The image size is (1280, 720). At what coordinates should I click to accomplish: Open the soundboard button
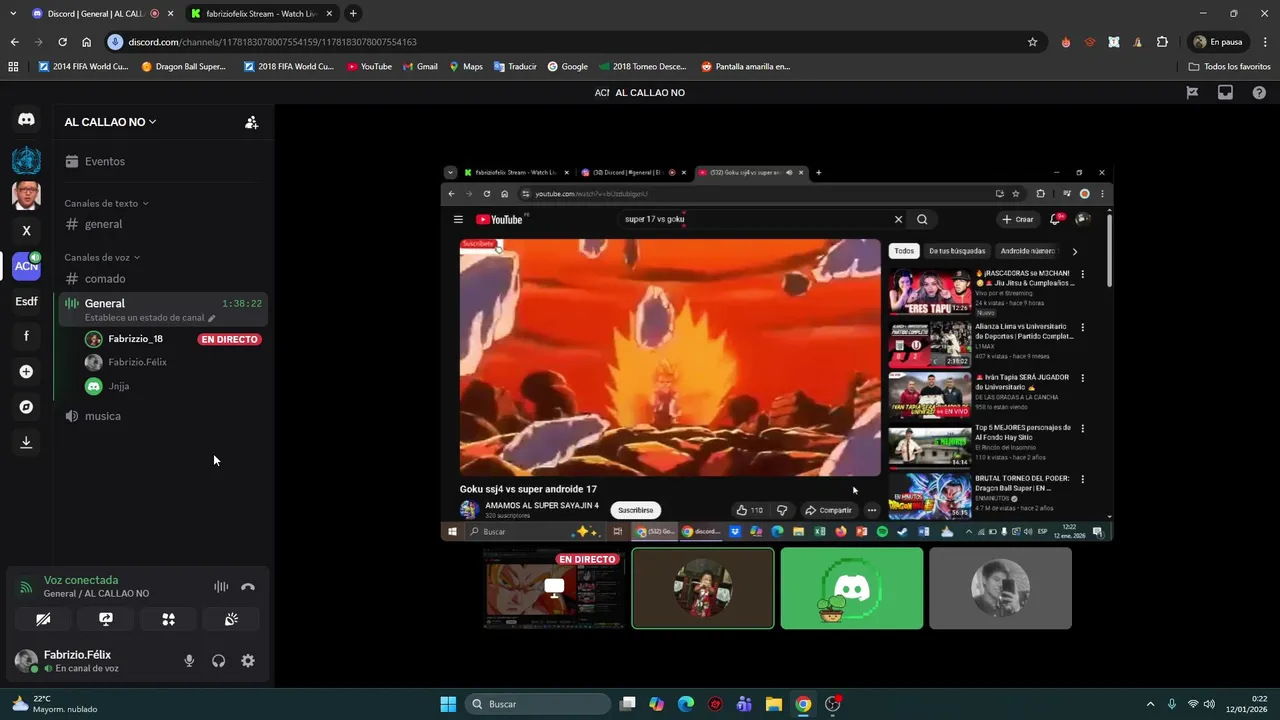[231, 619]
